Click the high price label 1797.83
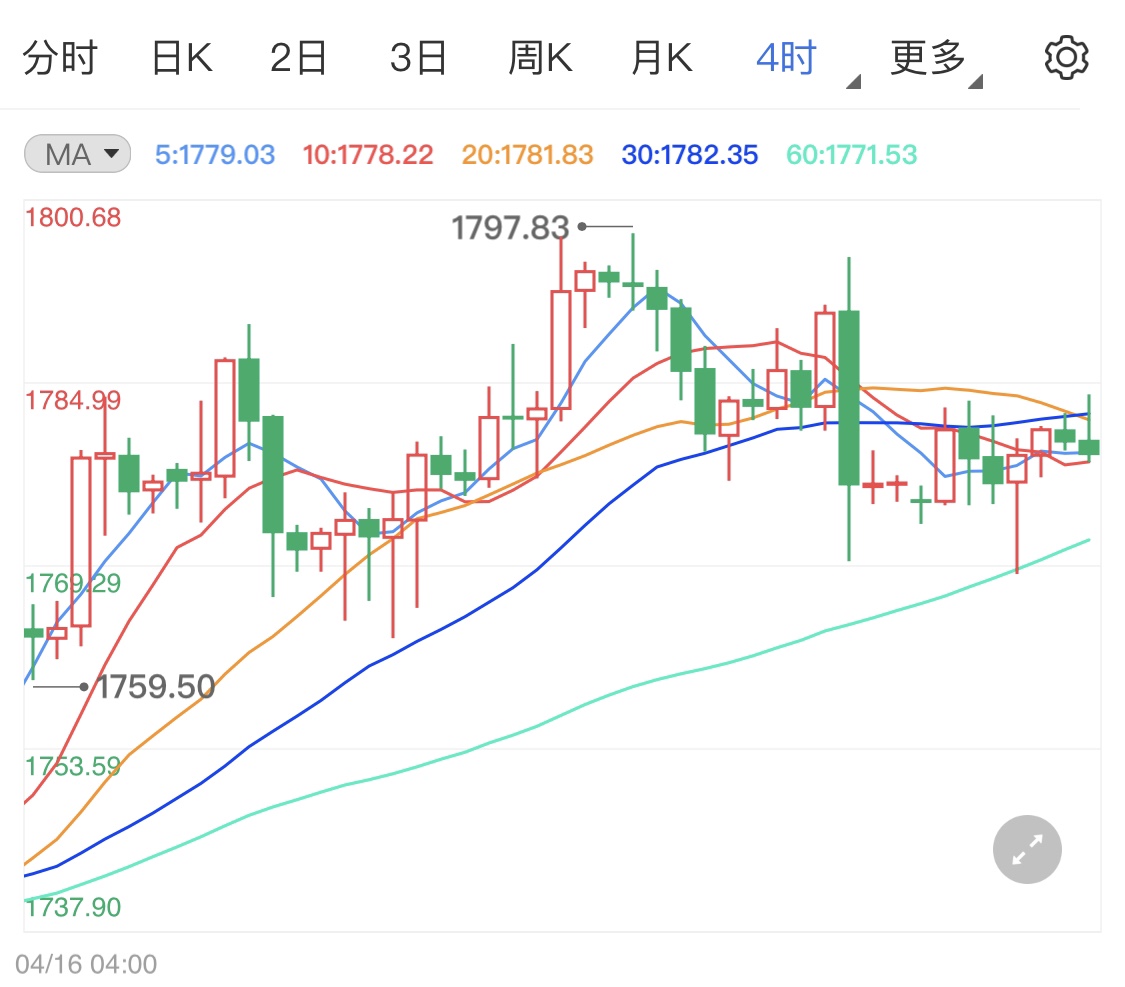This screenshot has width=1125, height=987. [x=510, y=228]
